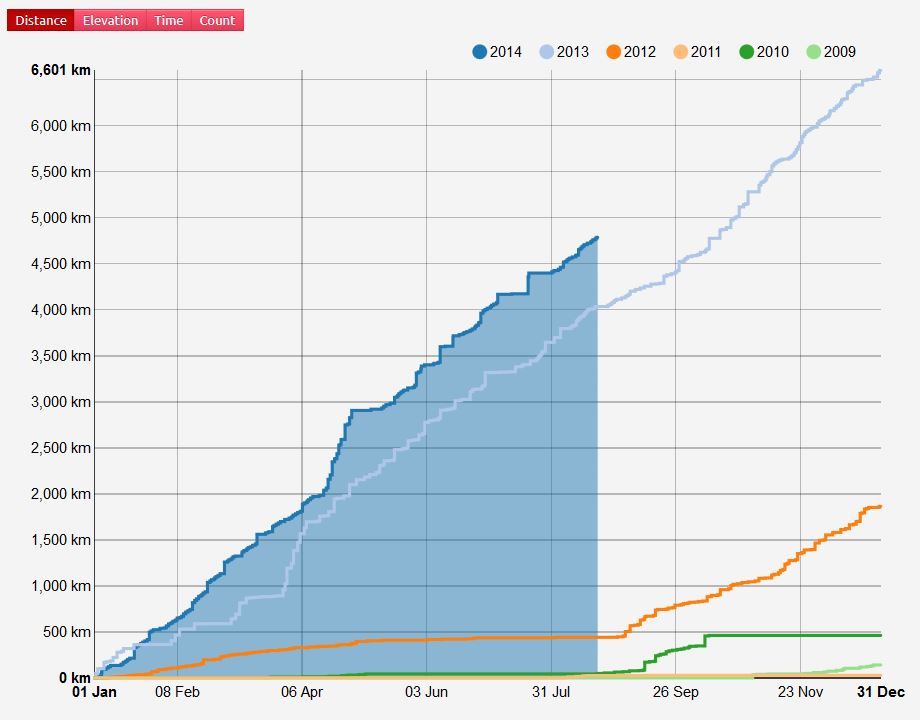The image size is (920, 720).
Task: Click the "6,601 km" maximum y-axis label
Action: [61, 70]
